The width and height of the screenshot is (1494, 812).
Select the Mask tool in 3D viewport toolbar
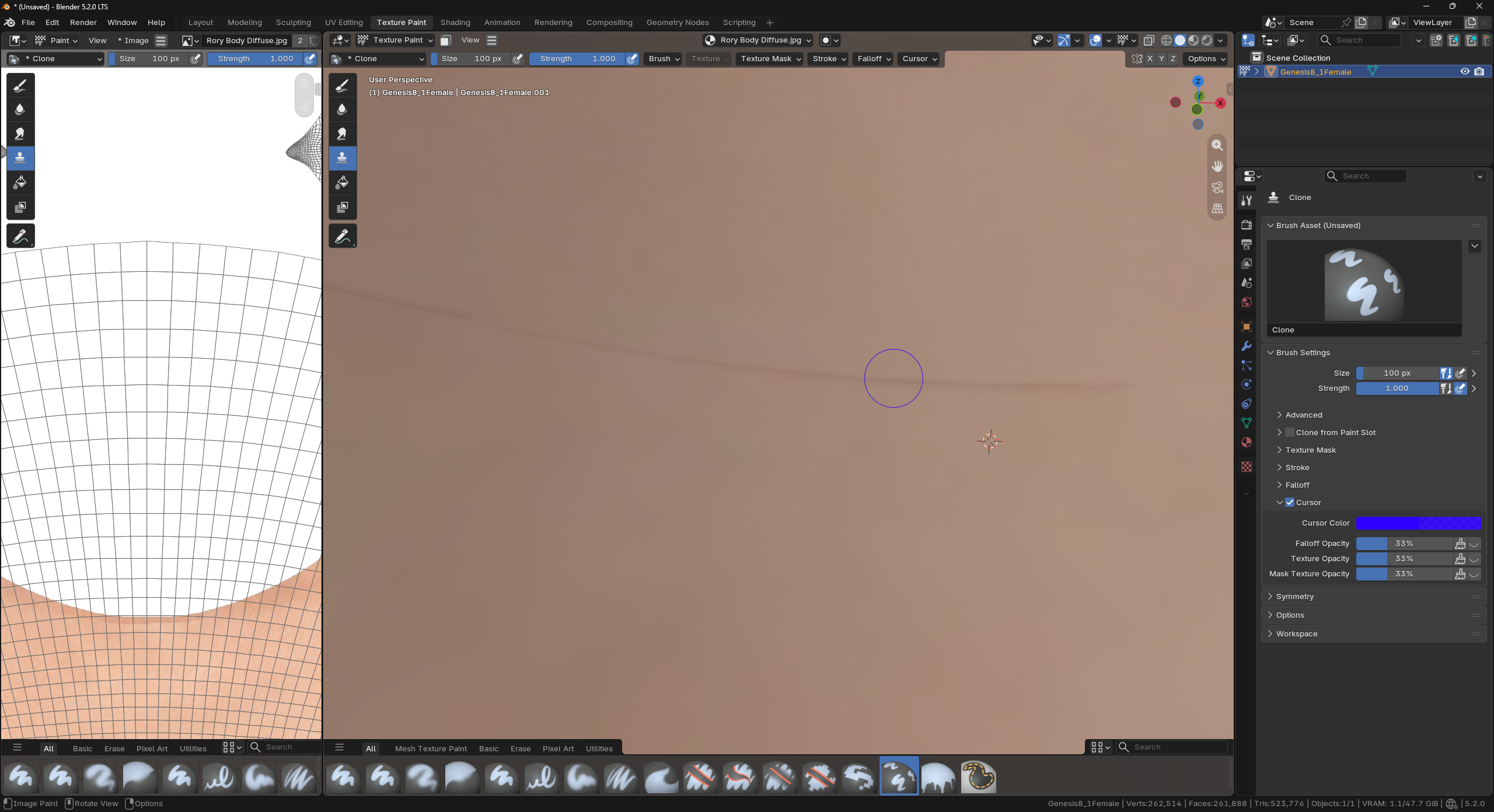pyautogui.click(x=343, y=207)
